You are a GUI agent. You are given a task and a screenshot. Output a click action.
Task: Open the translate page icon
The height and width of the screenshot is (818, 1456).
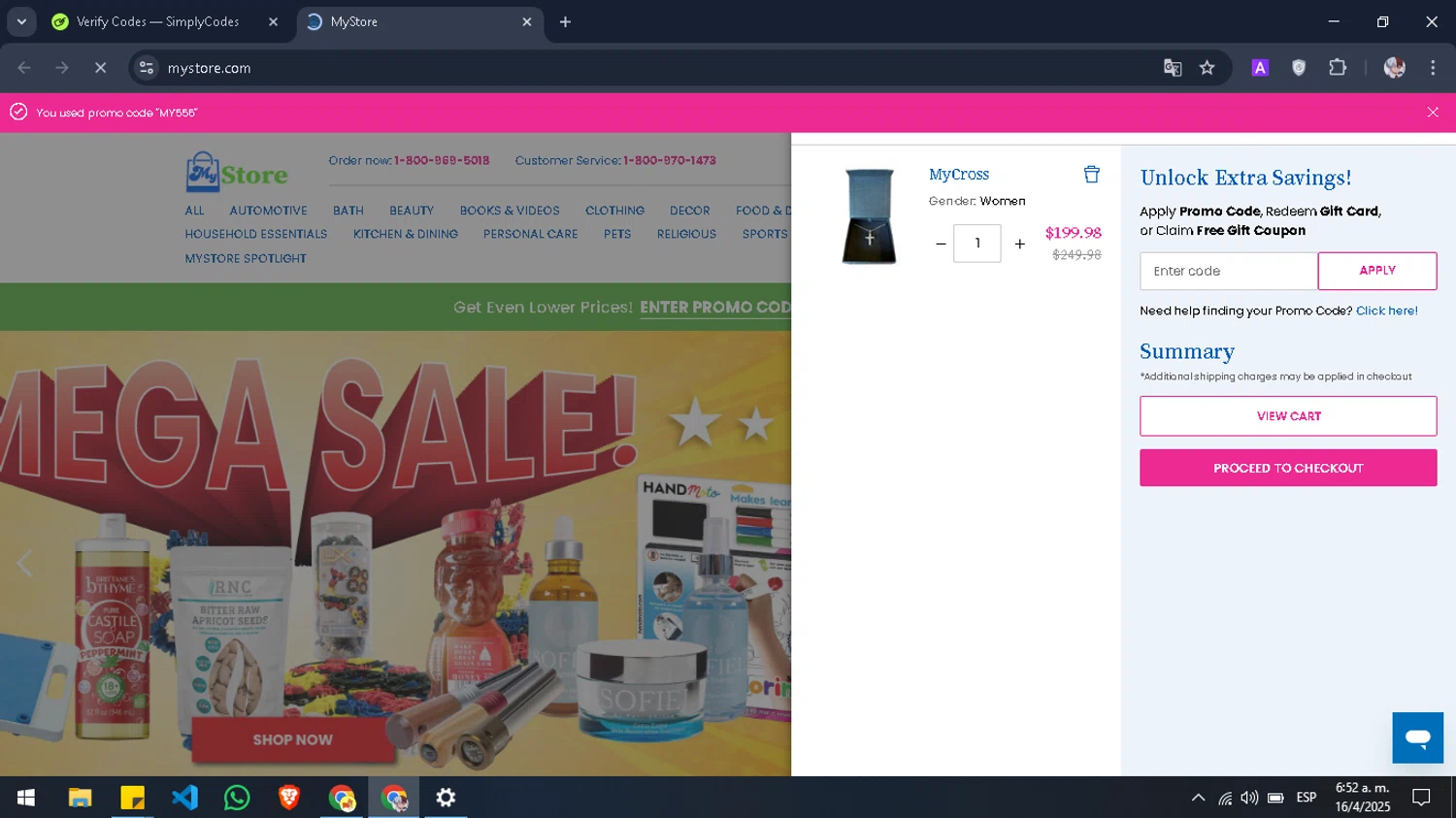[1173, 68]
